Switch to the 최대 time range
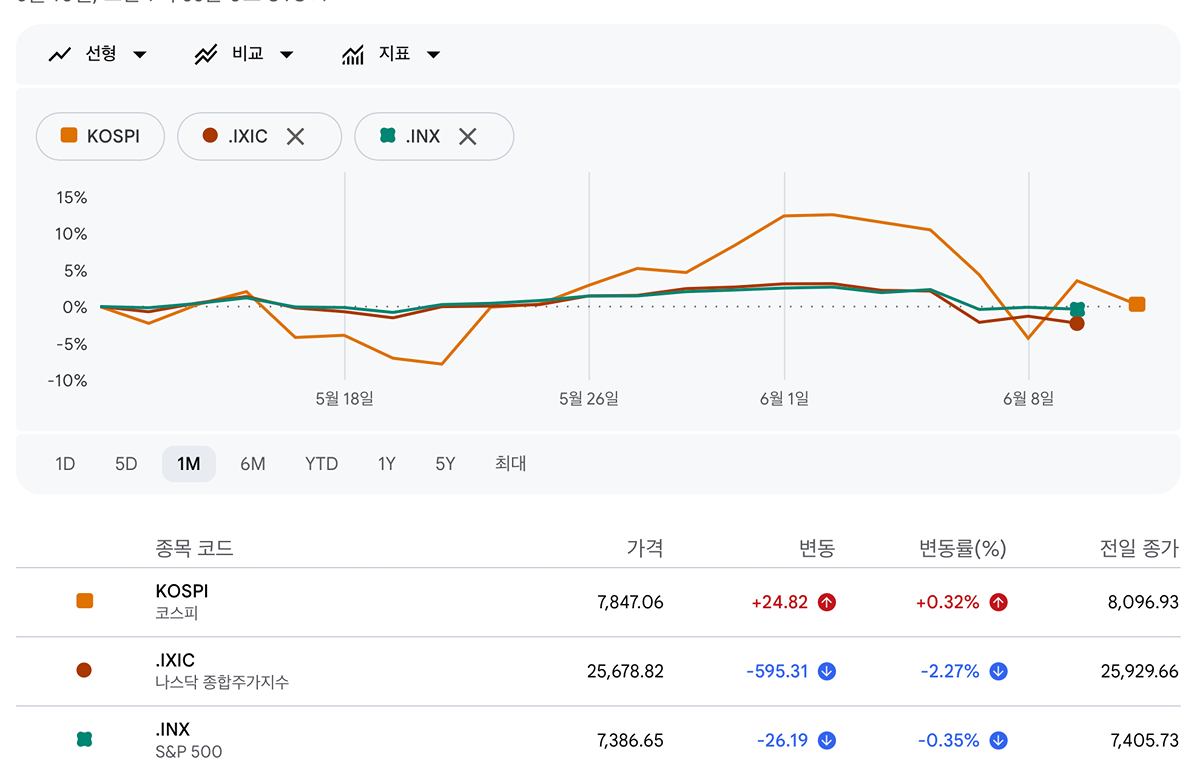Screen dimensions: 1200x769 coord(510,464)
